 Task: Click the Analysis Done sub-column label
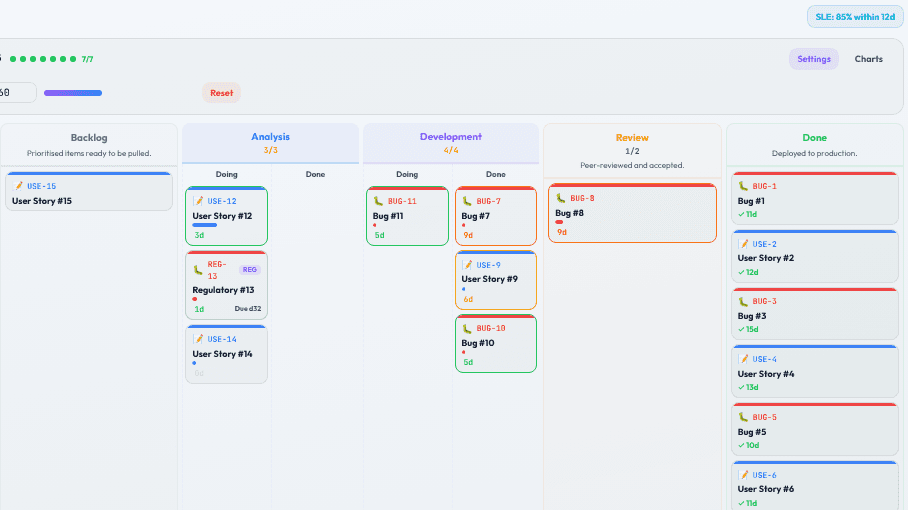pyautogui.click(x=315, y=174)
